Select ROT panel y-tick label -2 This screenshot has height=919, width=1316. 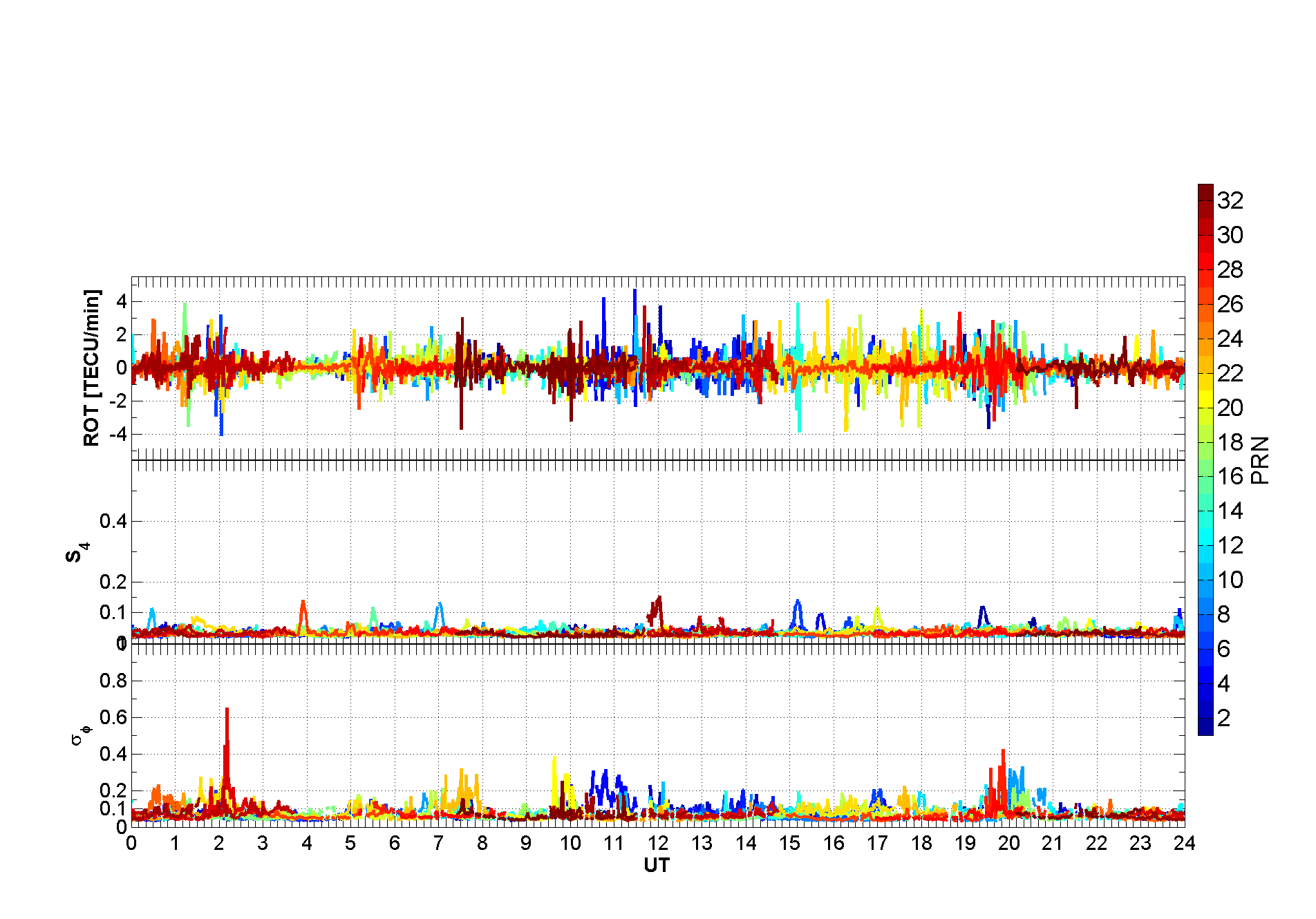118,401
